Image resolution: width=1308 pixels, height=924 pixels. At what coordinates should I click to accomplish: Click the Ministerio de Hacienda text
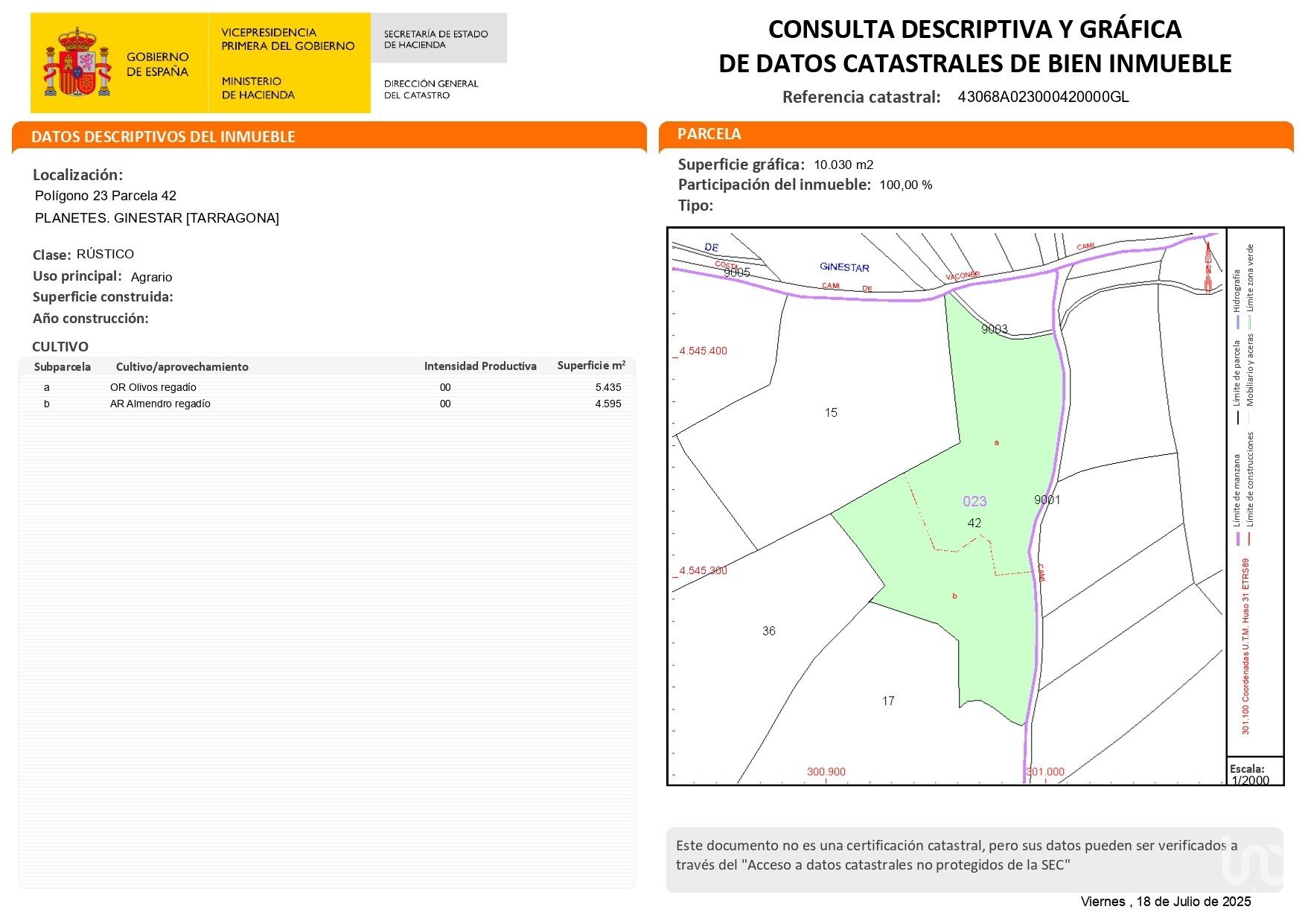[x=258, y=88]
